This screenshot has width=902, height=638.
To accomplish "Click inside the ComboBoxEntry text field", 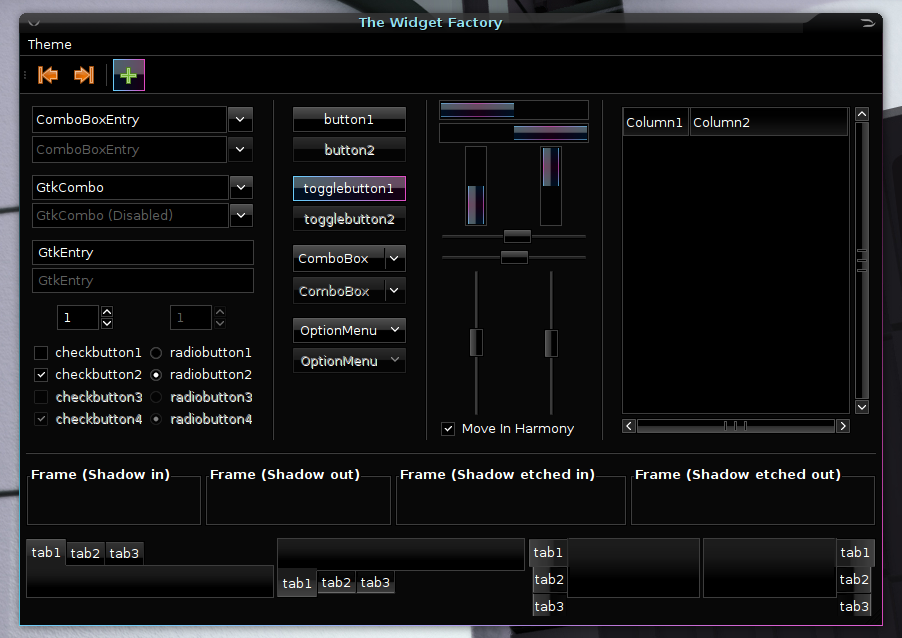I will pos(129,120).
